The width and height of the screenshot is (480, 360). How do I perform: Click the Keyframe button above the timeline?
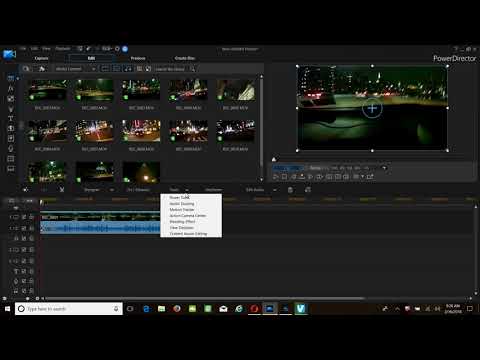[213, 190]
